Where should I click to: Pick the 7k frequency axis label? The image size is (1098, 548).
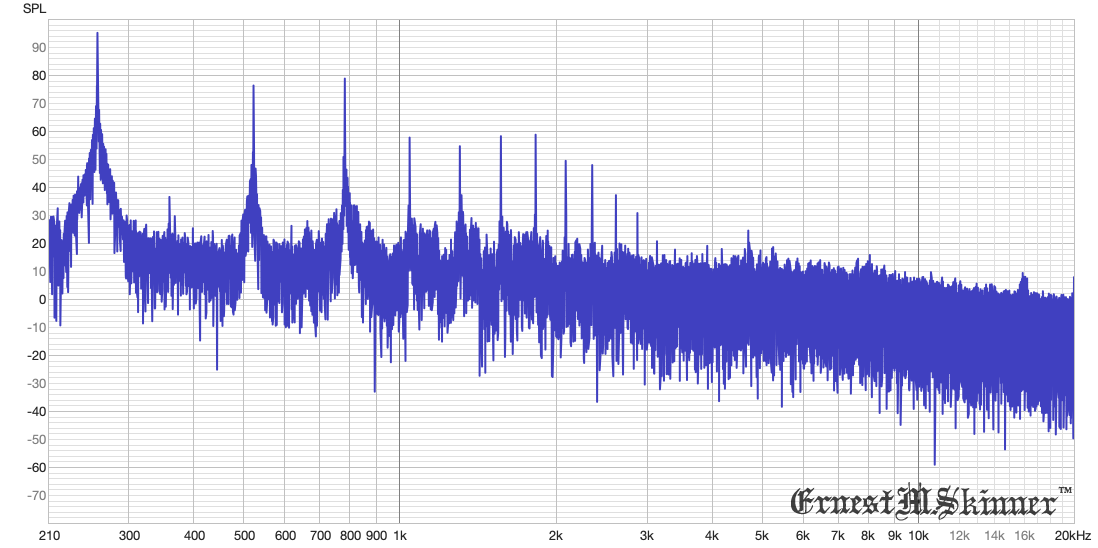[839, 535]
